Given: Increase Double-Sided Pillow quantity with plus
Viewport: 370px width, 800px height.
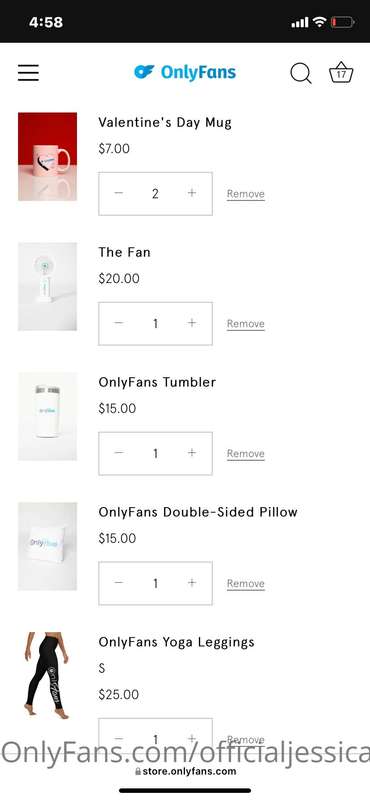Looking at the screenshot, I should 191,583.
